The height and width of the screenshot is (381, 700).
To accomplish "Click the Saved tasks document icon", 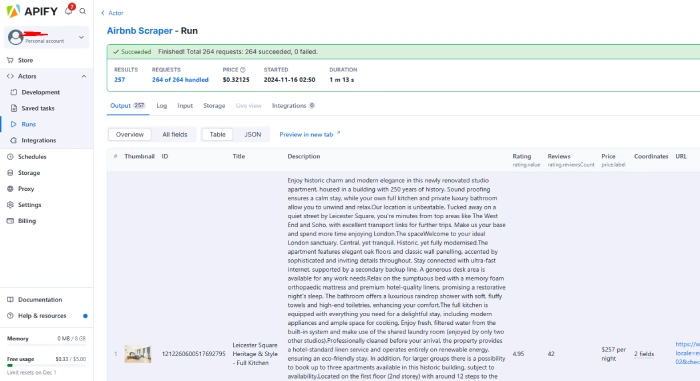I will pos(13,108).
